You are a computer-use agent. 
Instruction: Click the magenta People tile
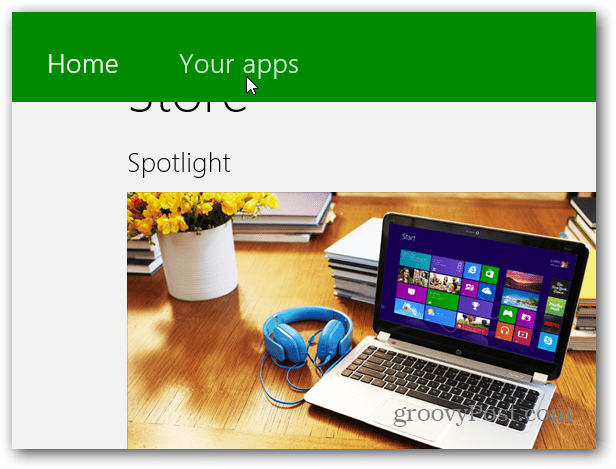click(470, 288)
